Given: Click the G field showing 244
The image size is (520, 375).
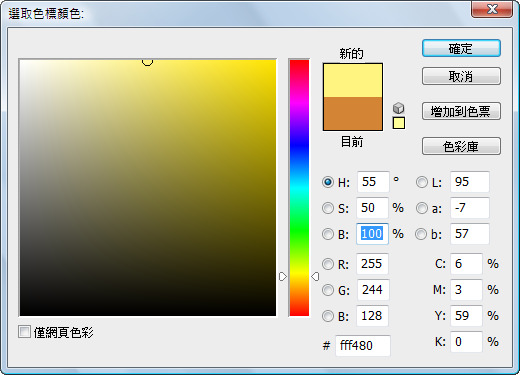Looking at the screenshot, I should pos(373,290).
